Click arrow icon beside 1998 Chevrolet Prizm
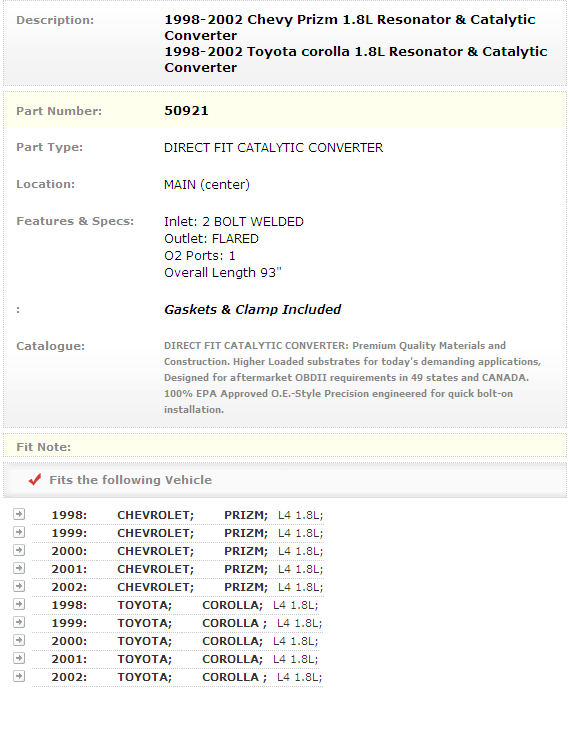The width and height of the screenshot is (570, 749). coord(19,514)
